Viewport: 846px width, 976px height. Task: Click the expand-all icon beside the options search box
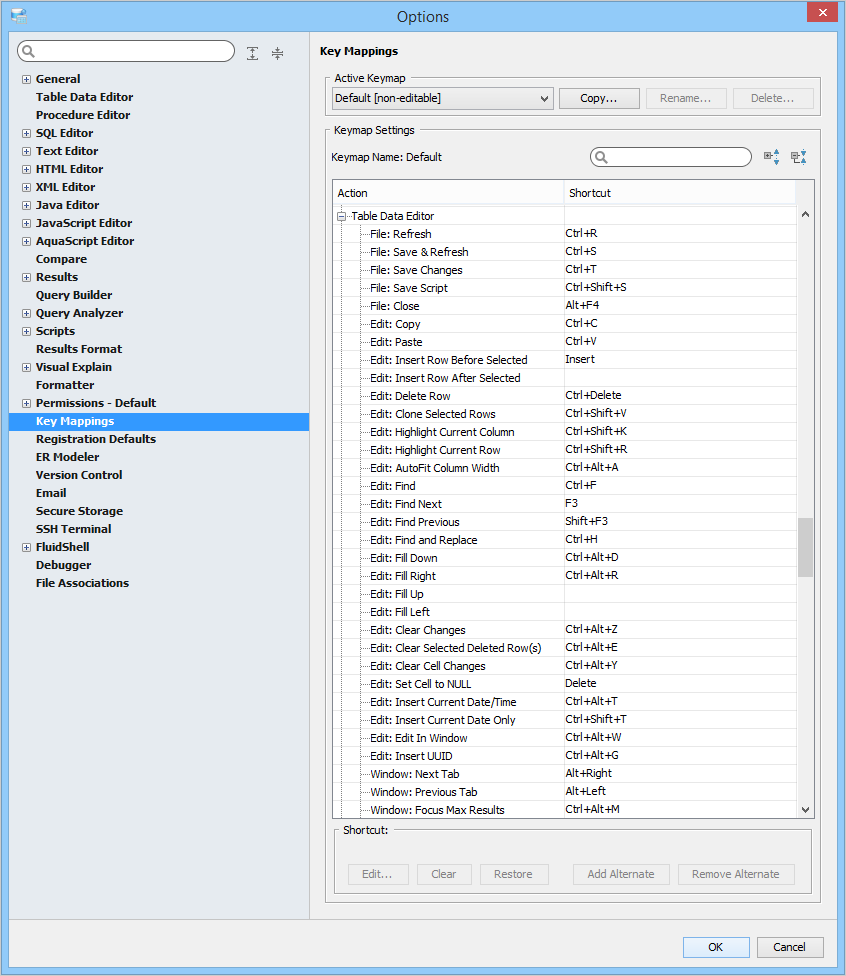(x=252, y=54)
